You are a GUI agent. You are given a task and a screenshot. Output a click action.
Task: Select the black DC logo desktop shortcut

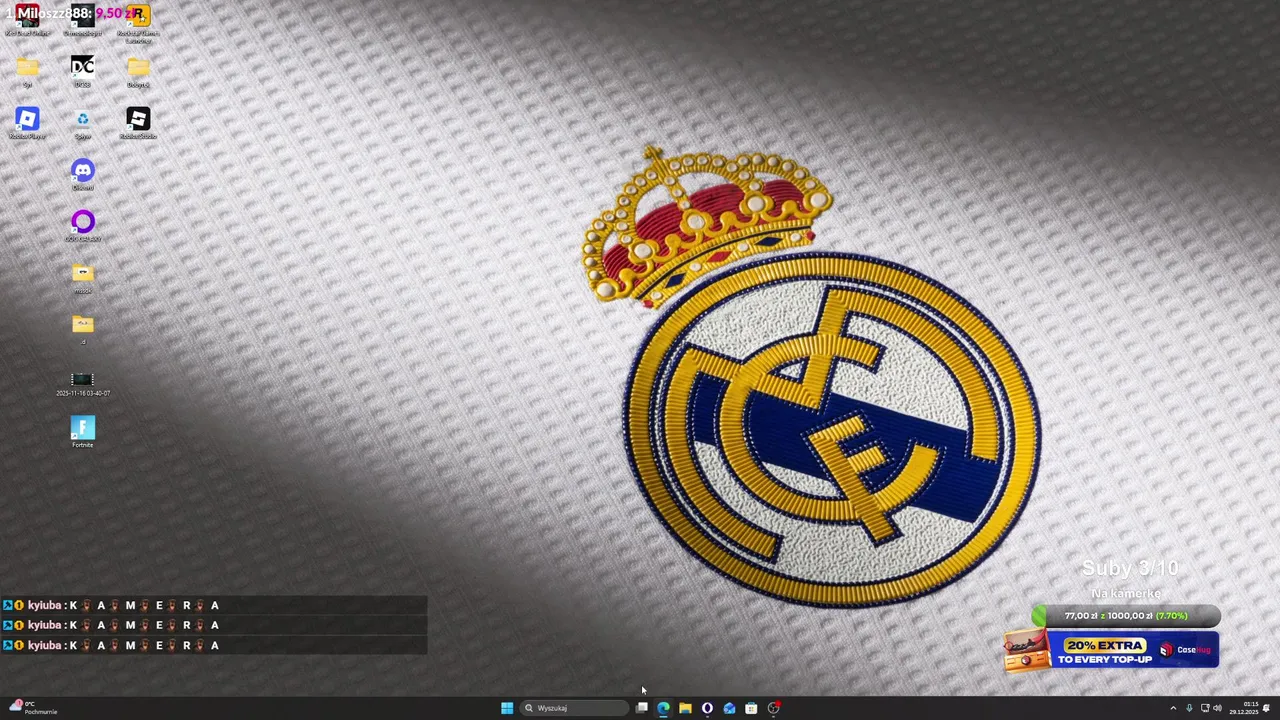(x=83, y=71)
